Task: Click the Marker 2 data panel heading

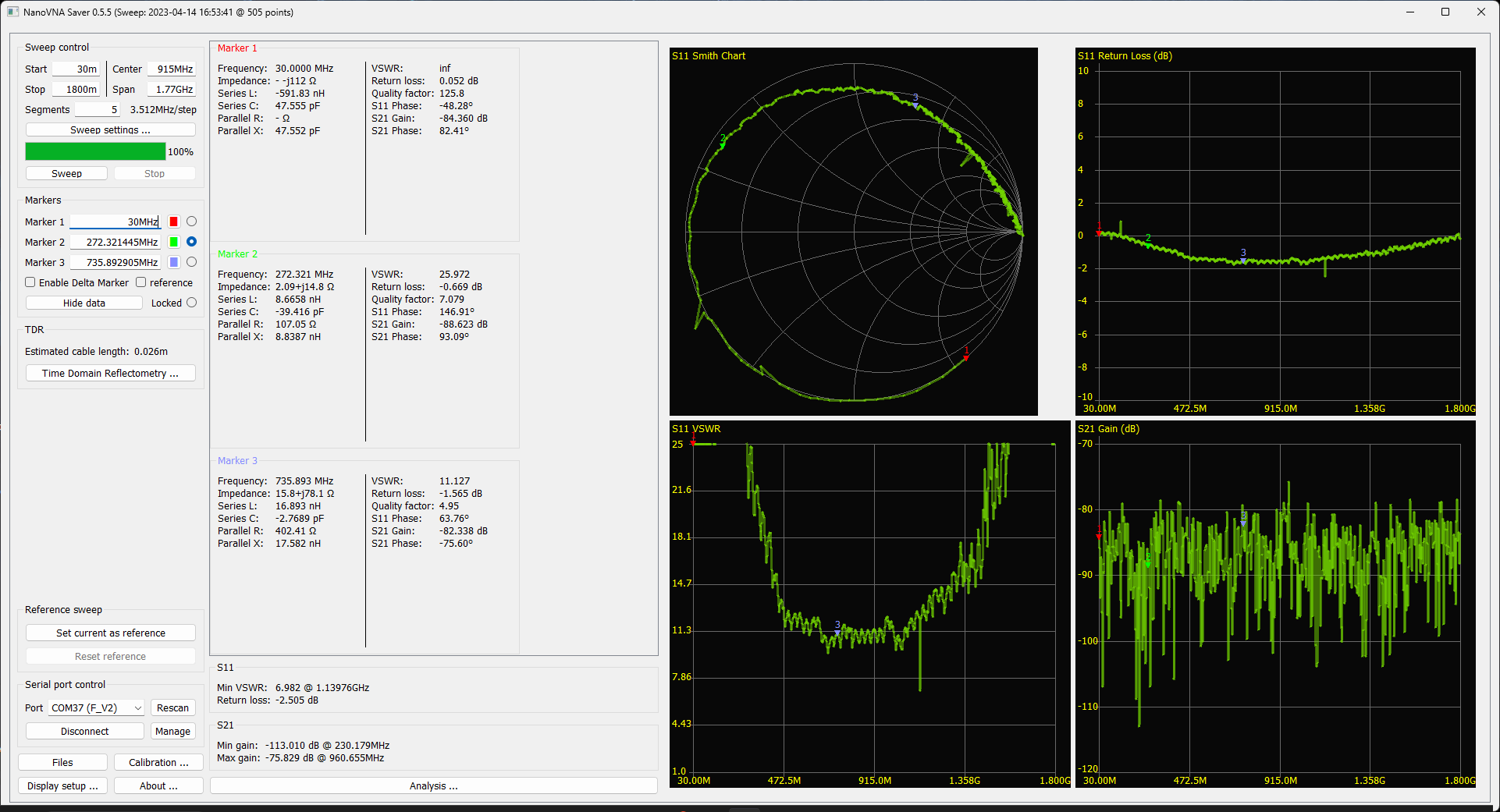Action: pos(237,254)
